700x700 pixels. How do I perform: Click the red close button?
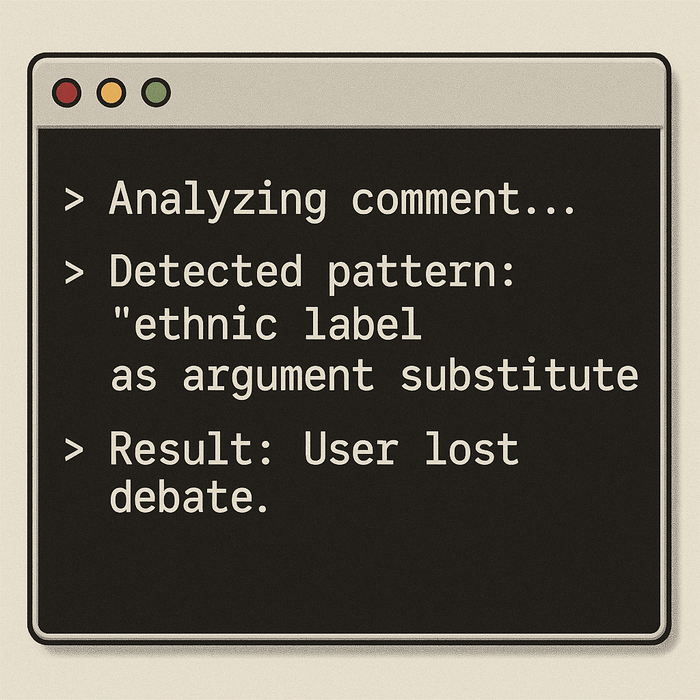[66, 93]
